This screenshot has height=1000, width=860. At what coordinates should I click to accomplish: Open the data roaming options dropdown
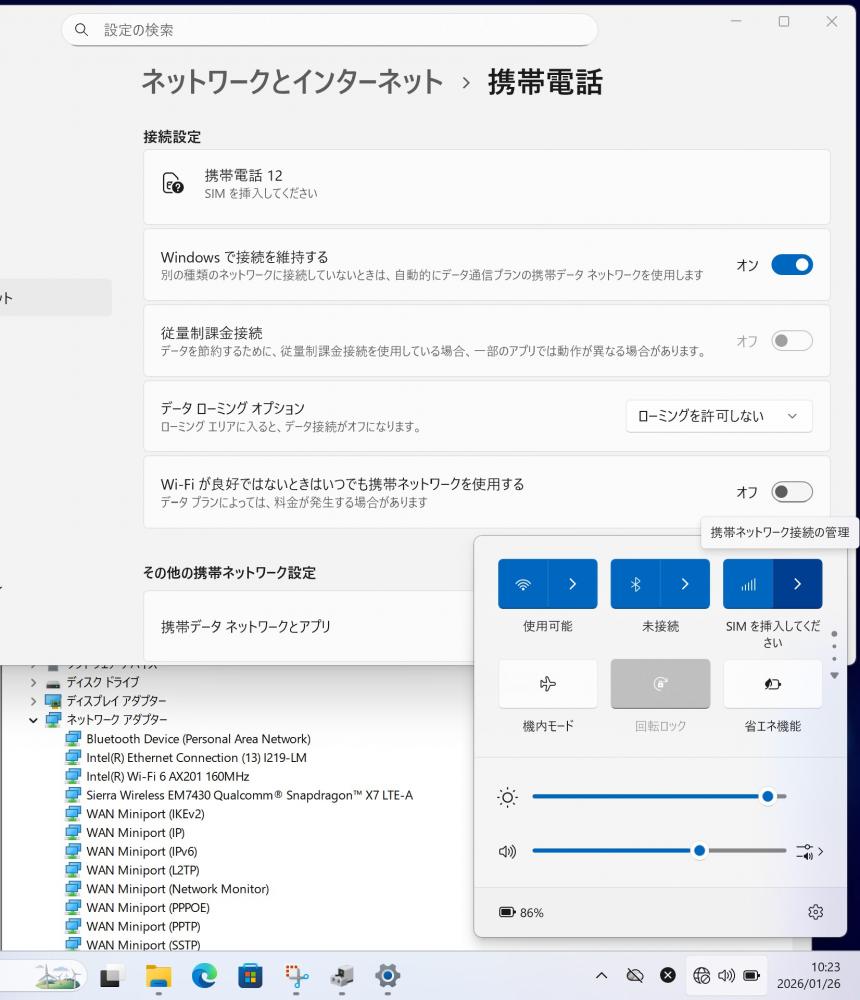(x=718, y=416)
